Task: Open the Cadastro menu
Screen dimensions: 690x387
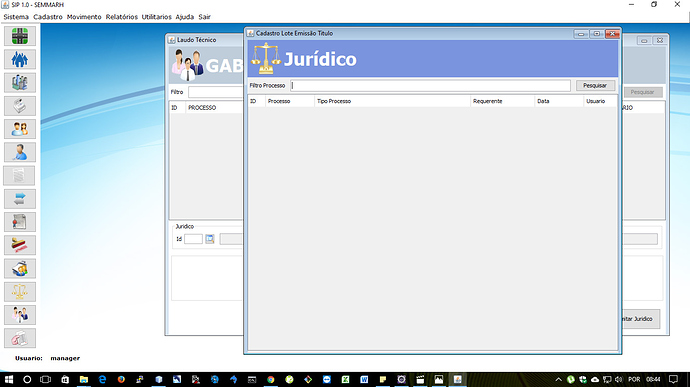Action: pos(48,17)
